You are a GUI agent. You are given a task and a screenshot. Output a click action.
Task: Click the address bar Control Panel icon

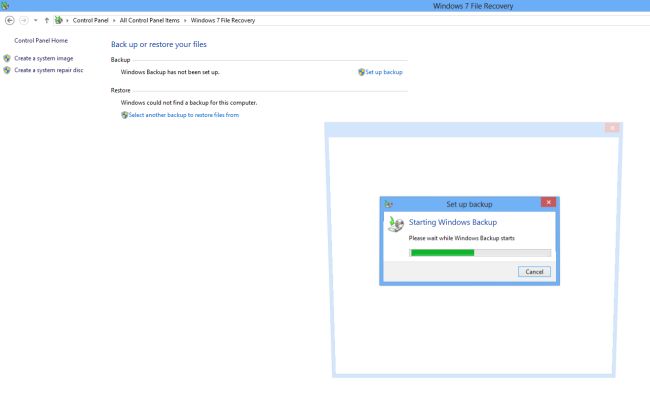coord(58,20)
